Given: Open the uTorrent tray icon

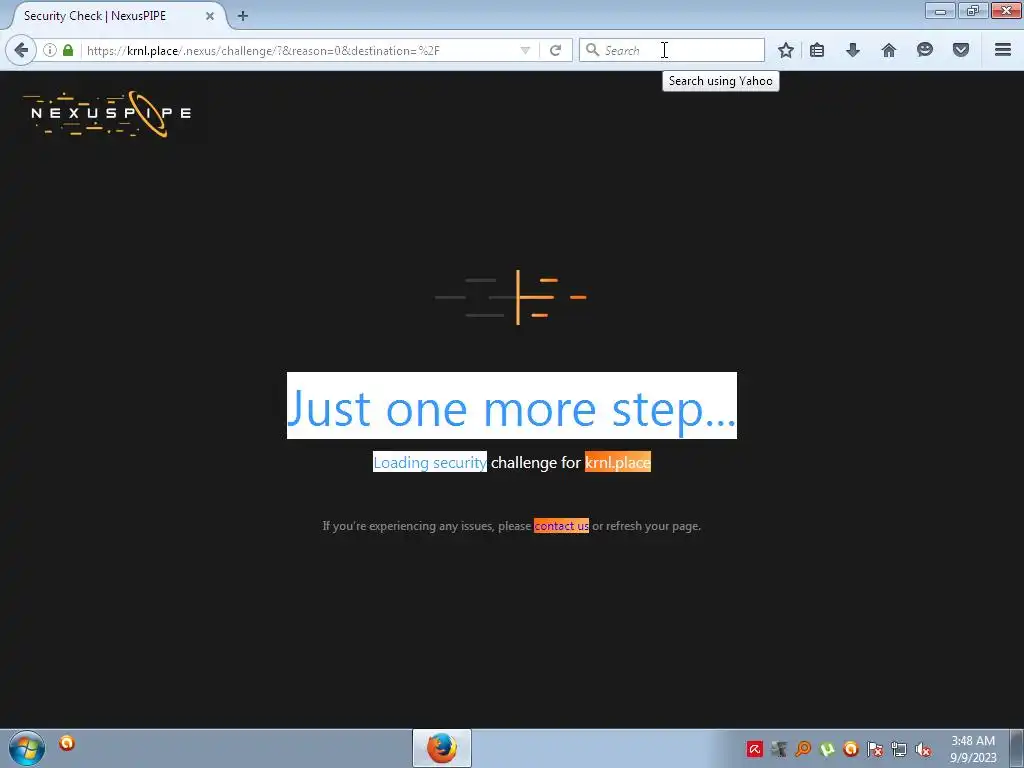Looking at the screenshot, I should tap(827, 749).
